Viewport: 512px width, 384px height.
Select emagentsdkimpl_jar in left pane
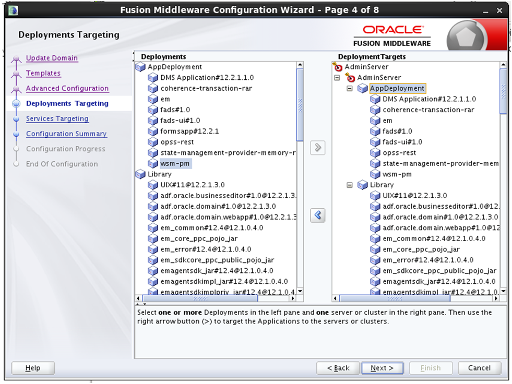[224, 282]
